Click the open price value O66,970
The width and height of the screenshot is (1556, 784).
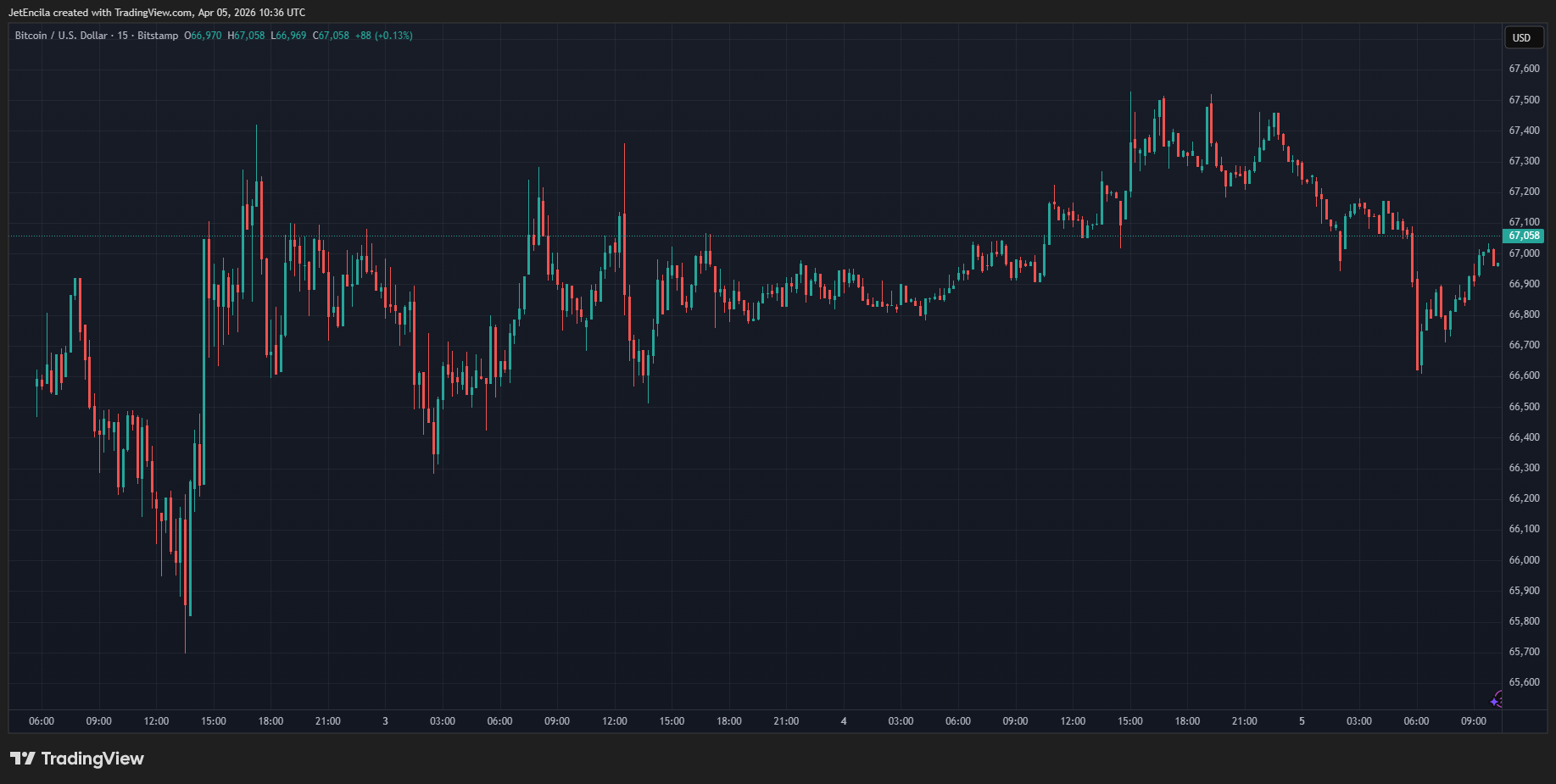click(x=203, y=36)
